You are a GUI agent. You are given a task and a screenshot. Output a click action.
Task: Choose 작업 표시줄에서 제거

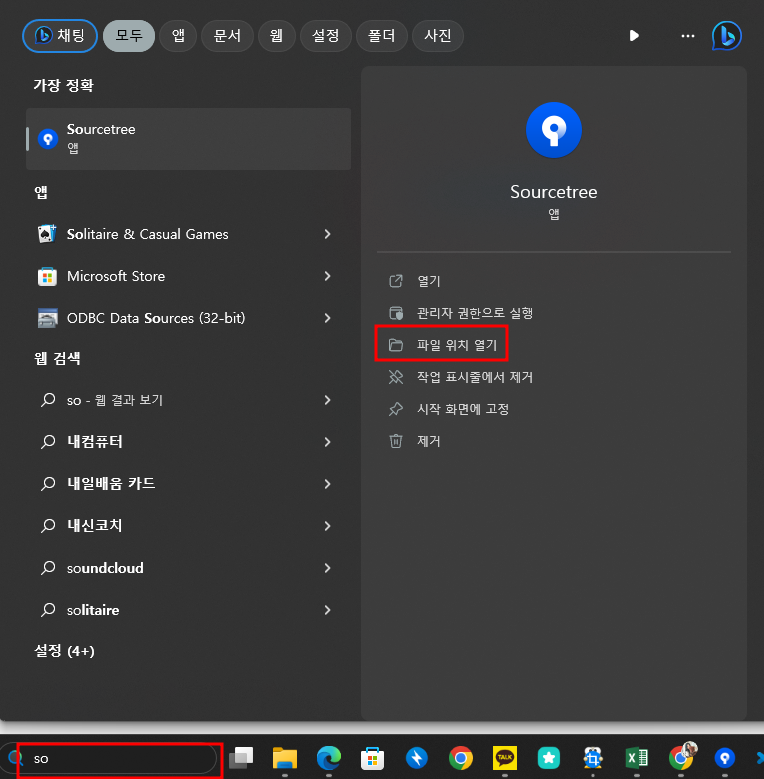coord(474,377)
